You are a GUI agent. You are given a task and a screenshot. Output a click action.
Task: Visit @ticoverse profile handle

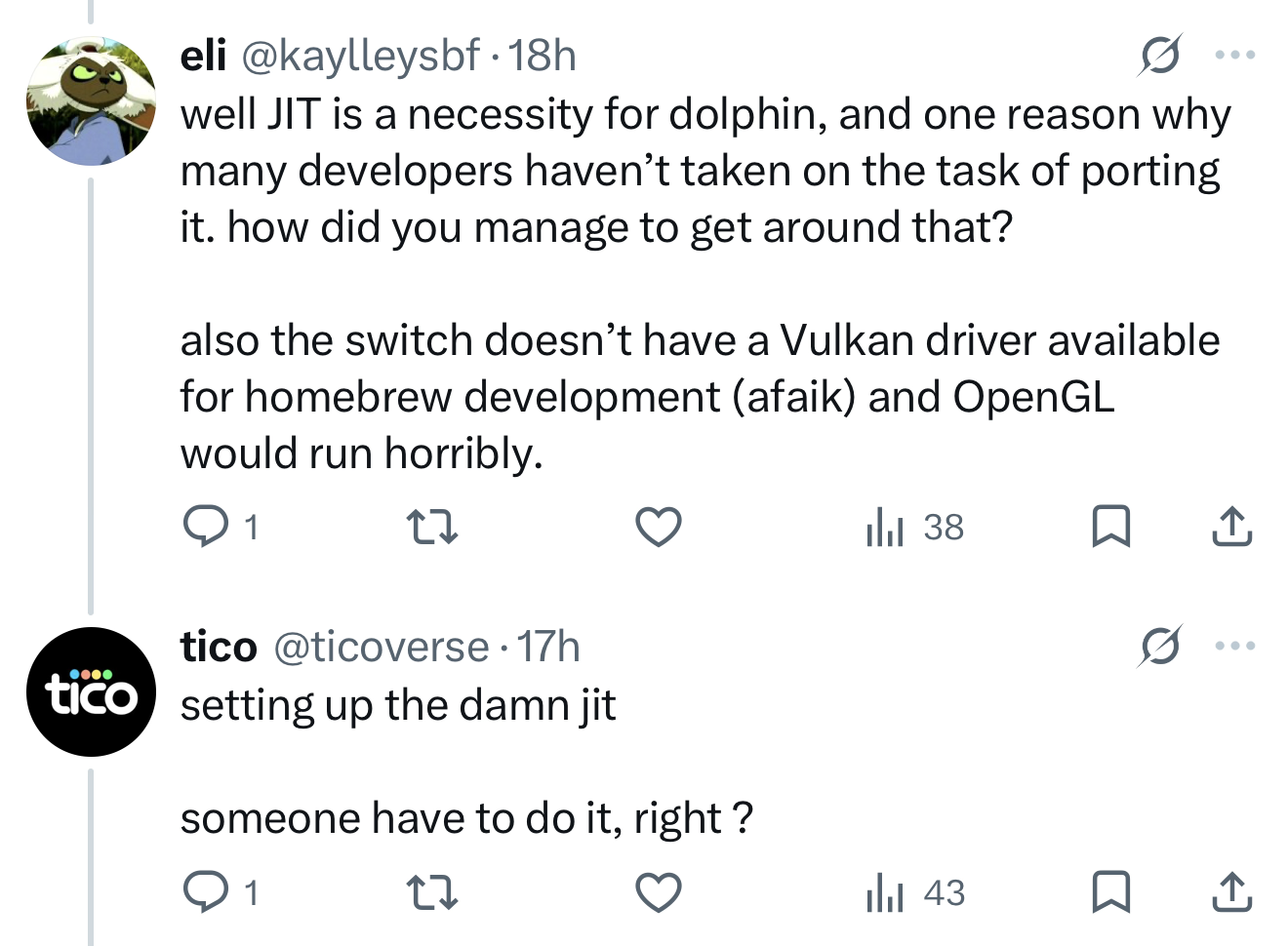pos(382,647)
